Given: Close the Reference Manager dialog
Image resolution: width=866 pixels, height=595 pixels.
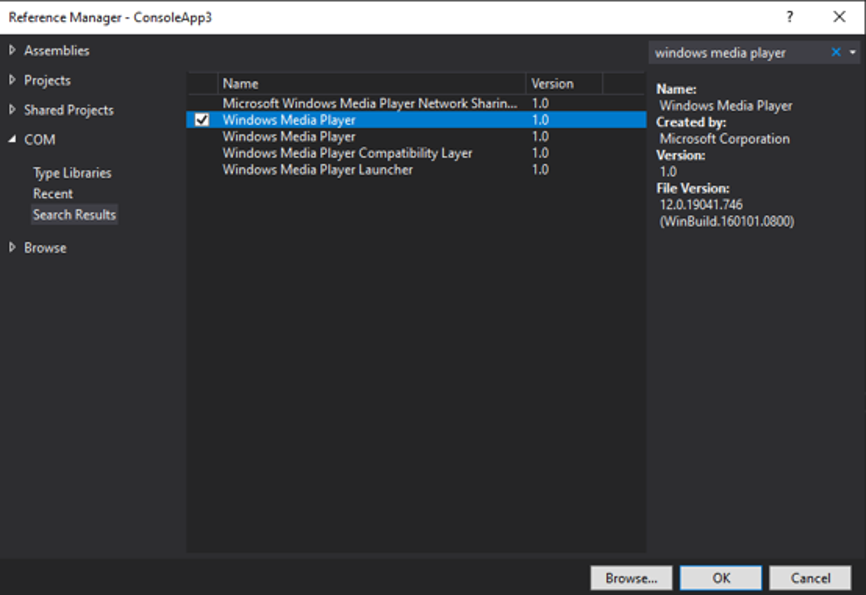Looking at the screenshot, I should (x=839, y=17).
